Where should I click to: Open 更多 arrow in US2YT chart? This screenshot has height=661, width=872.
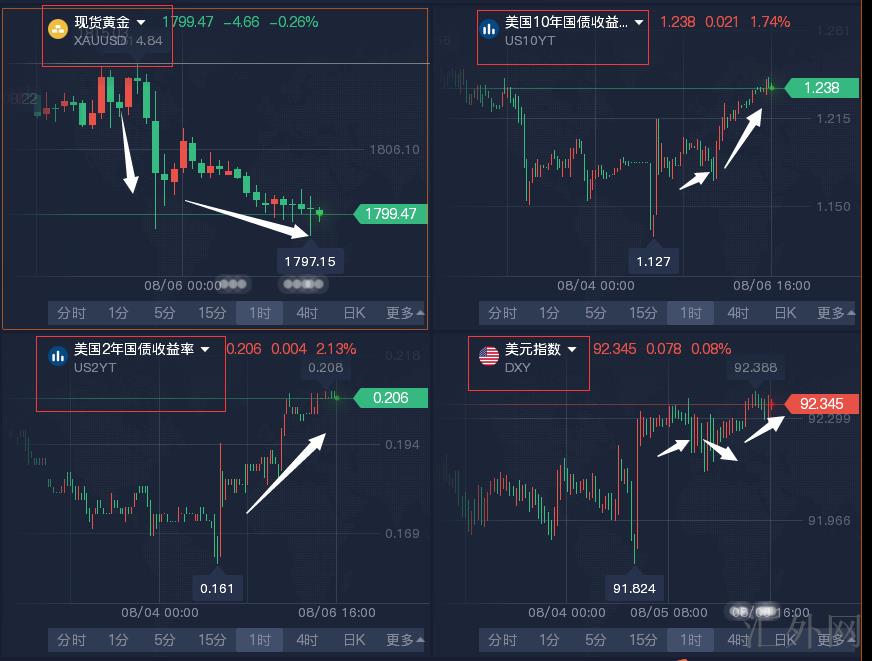pyautogui.click(x=420, y=640)
